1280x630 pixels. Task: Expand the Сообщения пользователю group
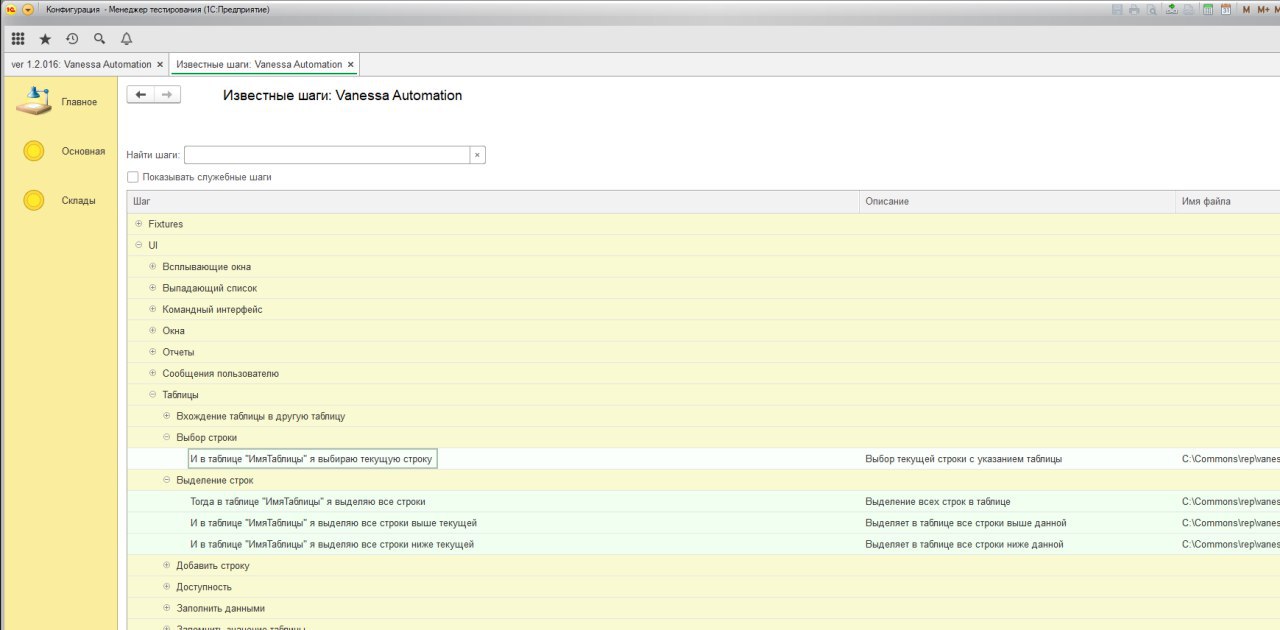(x=153, y=373)
